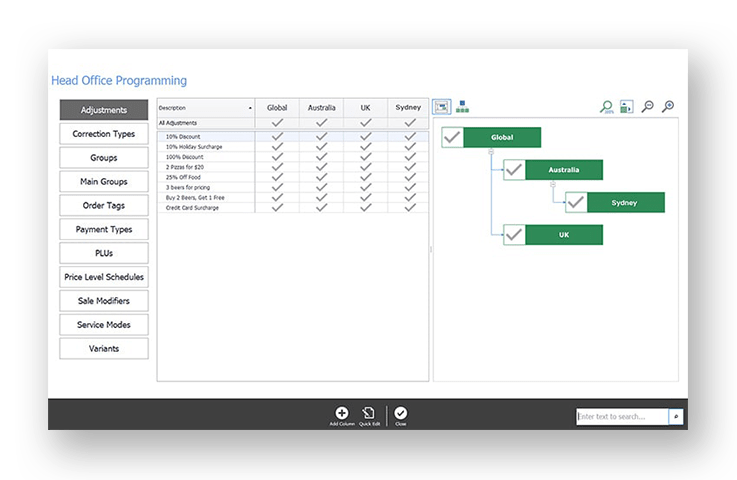Toggle 100% Discount check for UK
The width and height of the screenshot is (737, 480).
(366, 157)
